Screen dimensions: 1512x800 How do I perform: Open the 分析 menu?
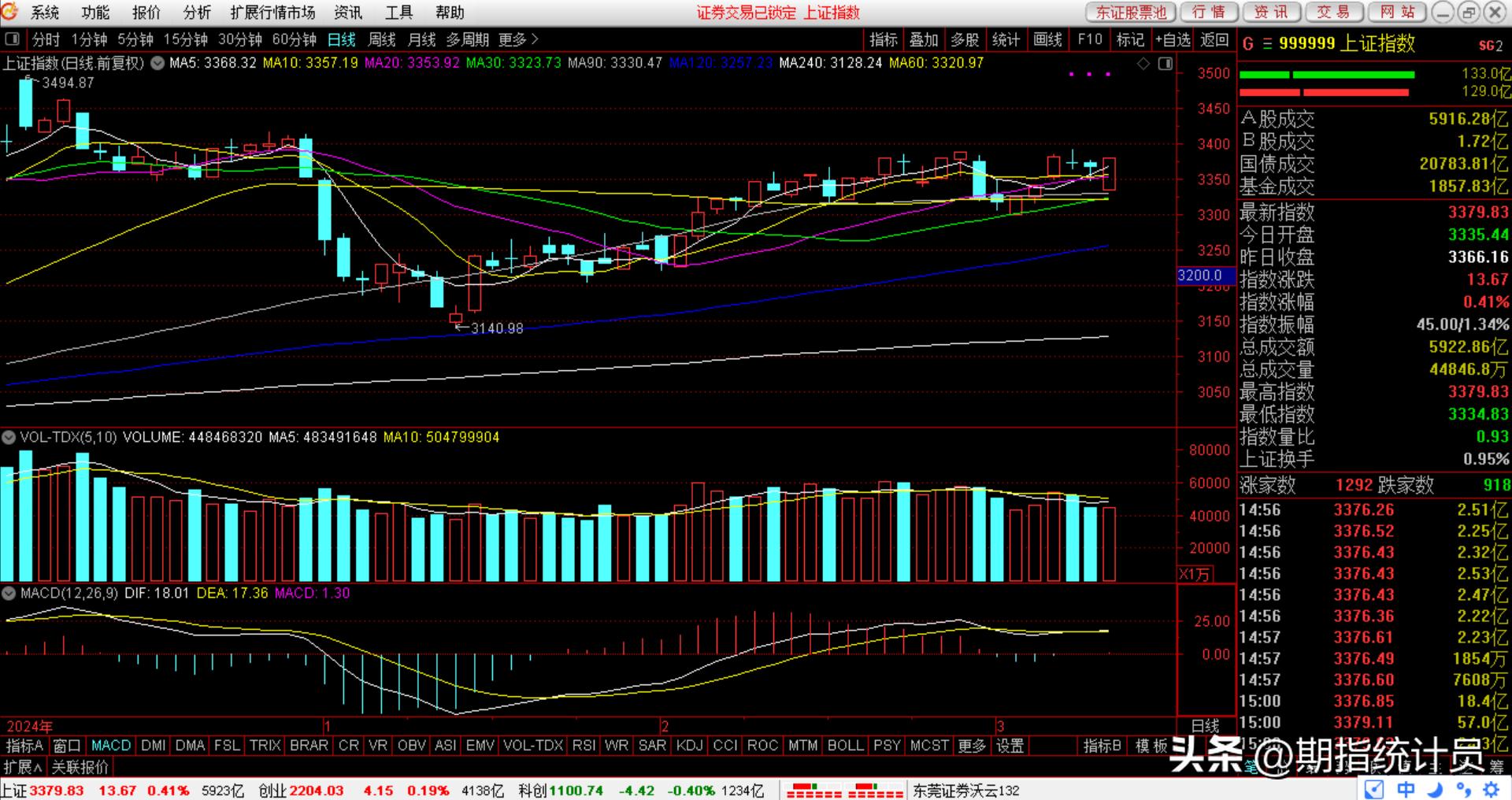coord(196,13)
